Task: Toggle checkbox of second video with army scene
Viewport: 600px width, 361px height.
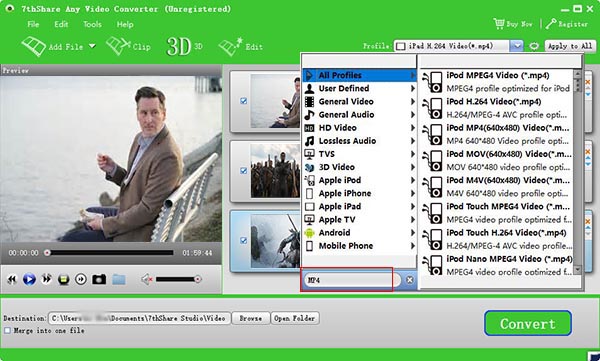Action: click(x=243, y=170)
